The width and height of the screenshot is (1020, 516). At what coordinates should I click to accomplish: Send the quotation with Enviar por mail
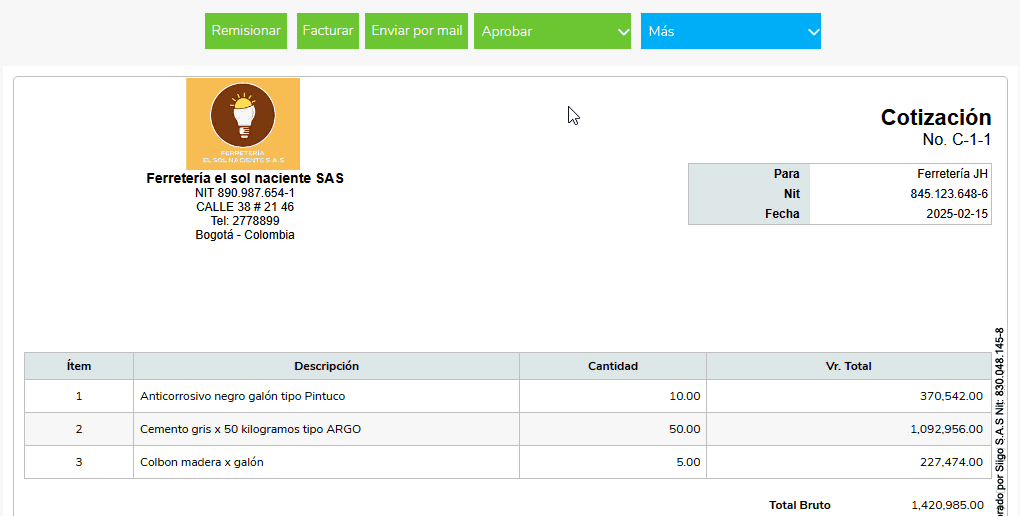pyautogui.click(x=416, y=31)
